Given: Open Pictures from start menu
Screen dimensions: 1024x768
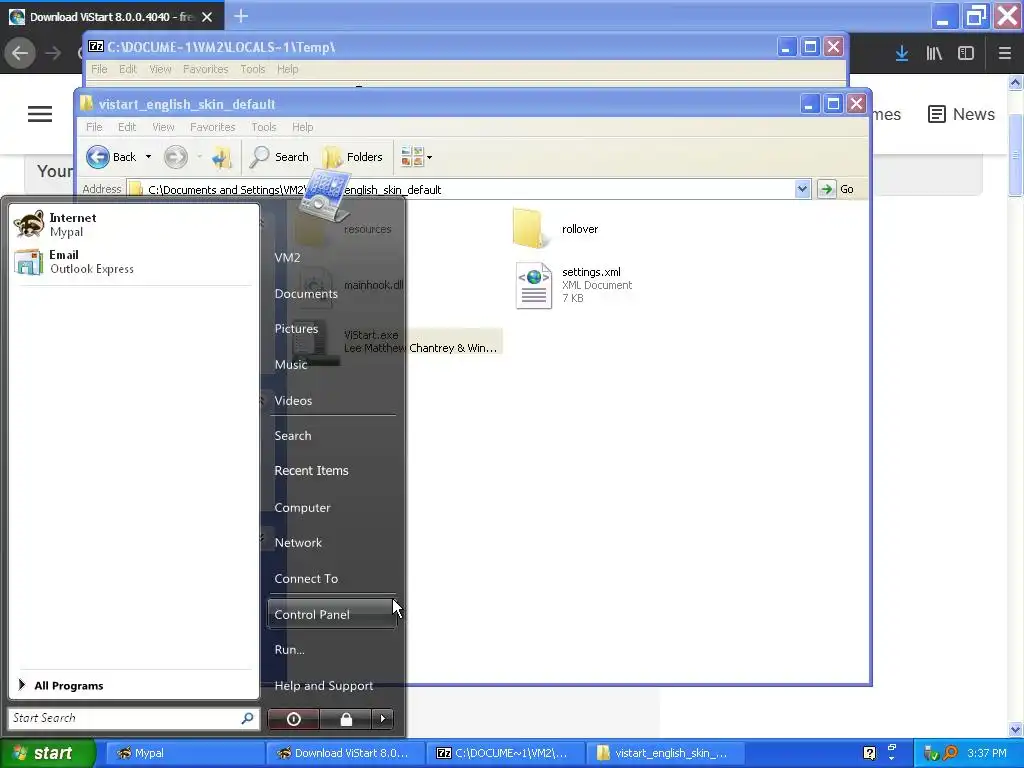Looking at the screenshot, I should point(296,328).
